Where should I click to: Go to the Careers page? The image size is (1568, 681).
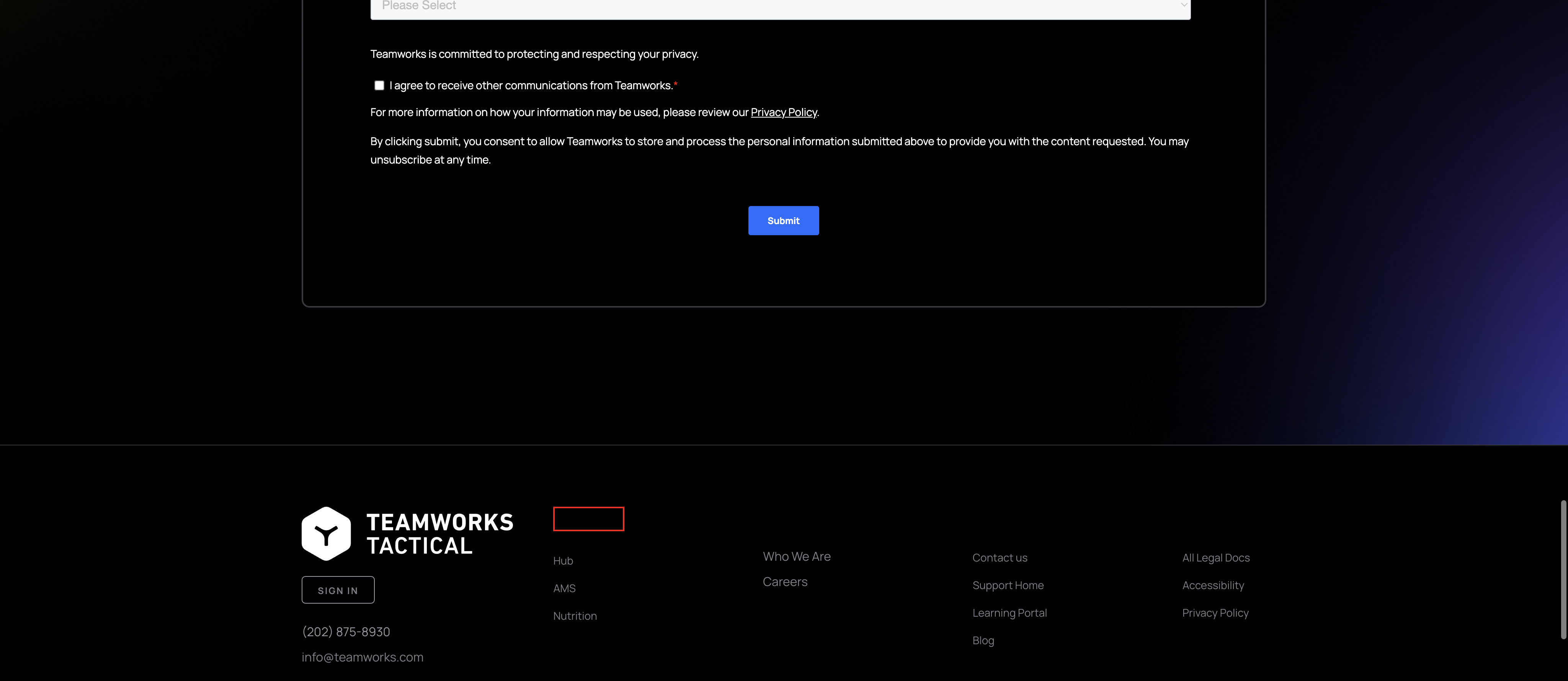click(785, 581)
